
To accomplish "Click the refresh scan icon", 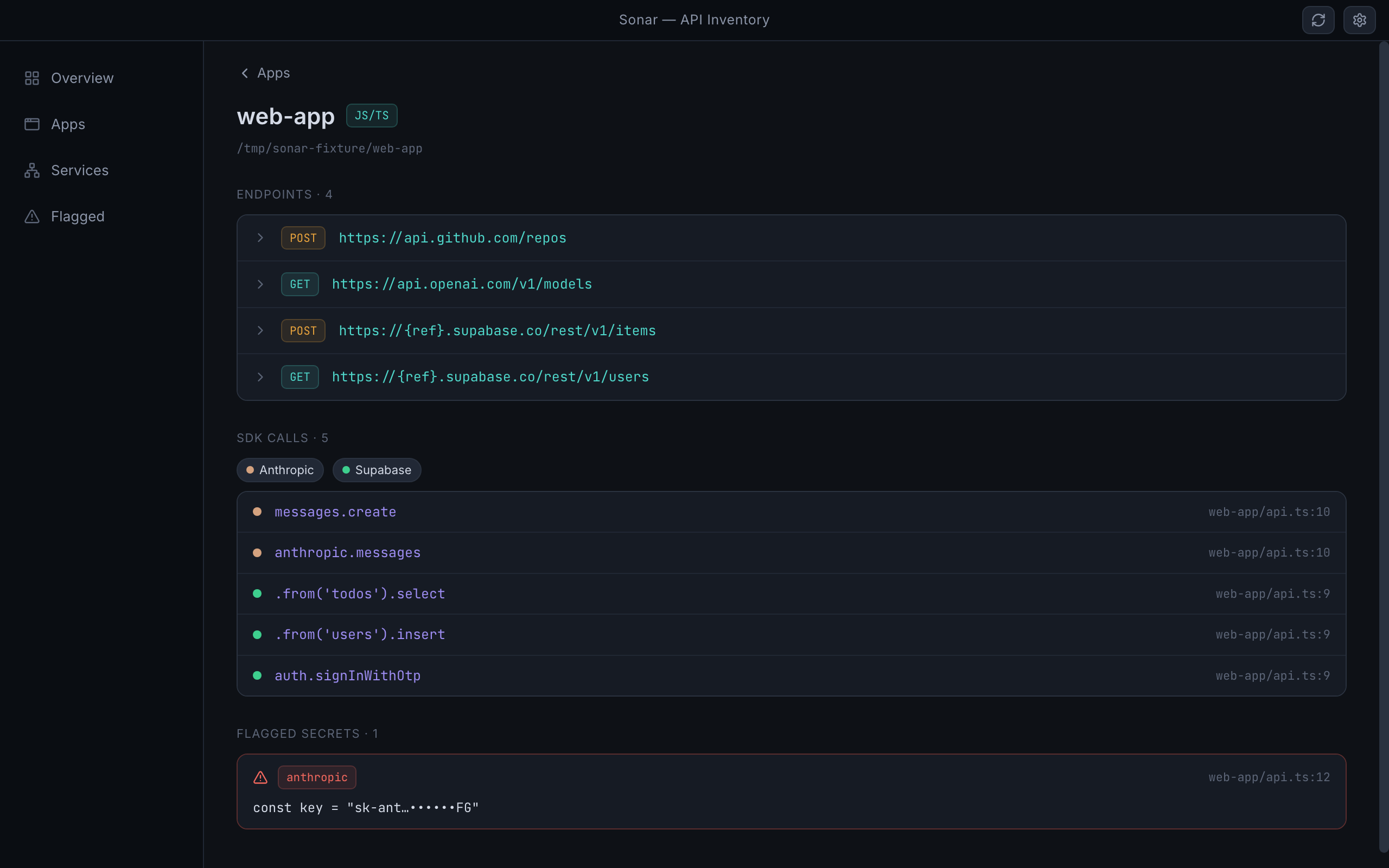I will (1318, 20).
